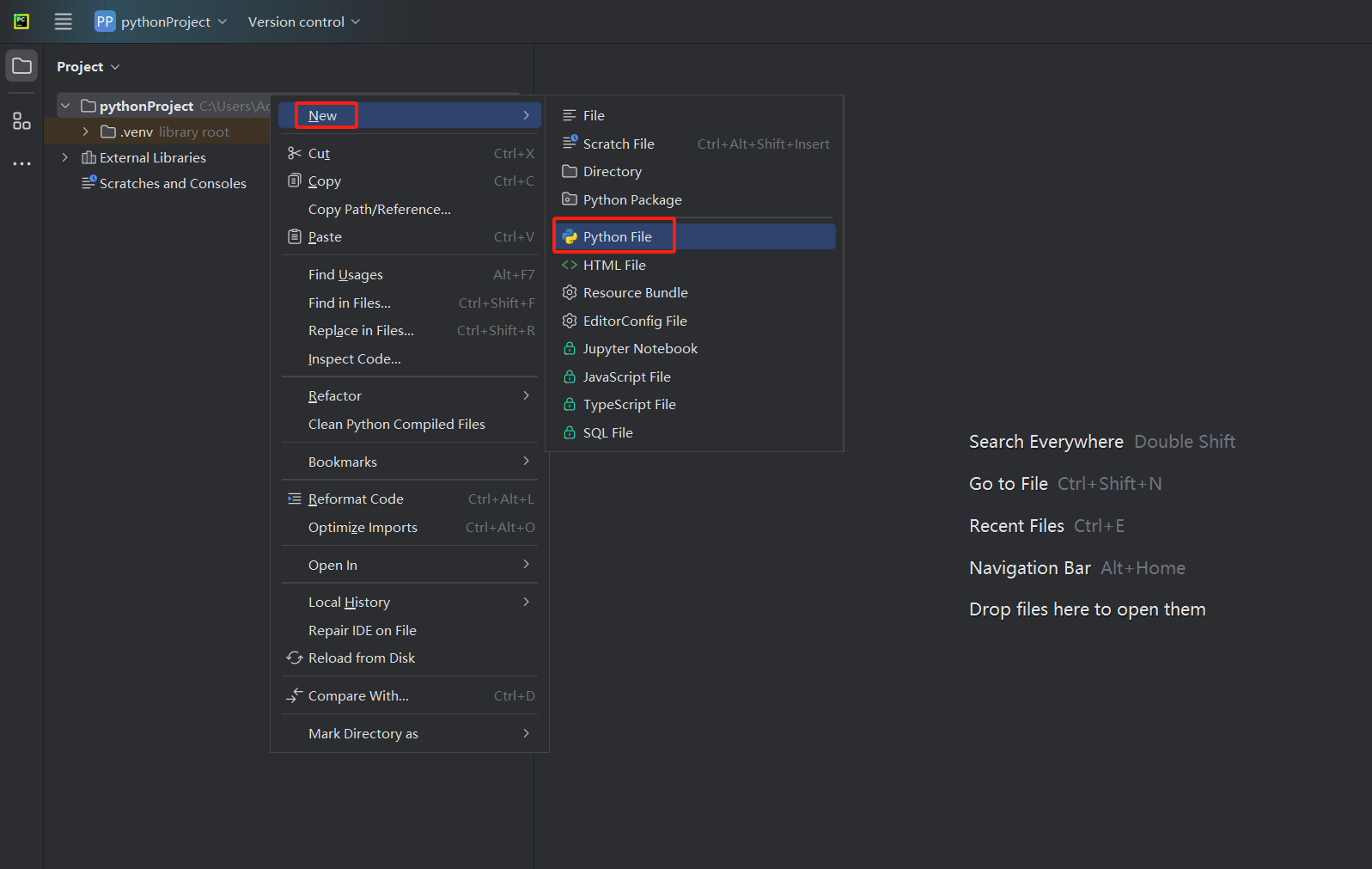The width and height of the screenshot is (1372, 869).
Task: Click the PP project badge icon
Action: tap(105, 21)
